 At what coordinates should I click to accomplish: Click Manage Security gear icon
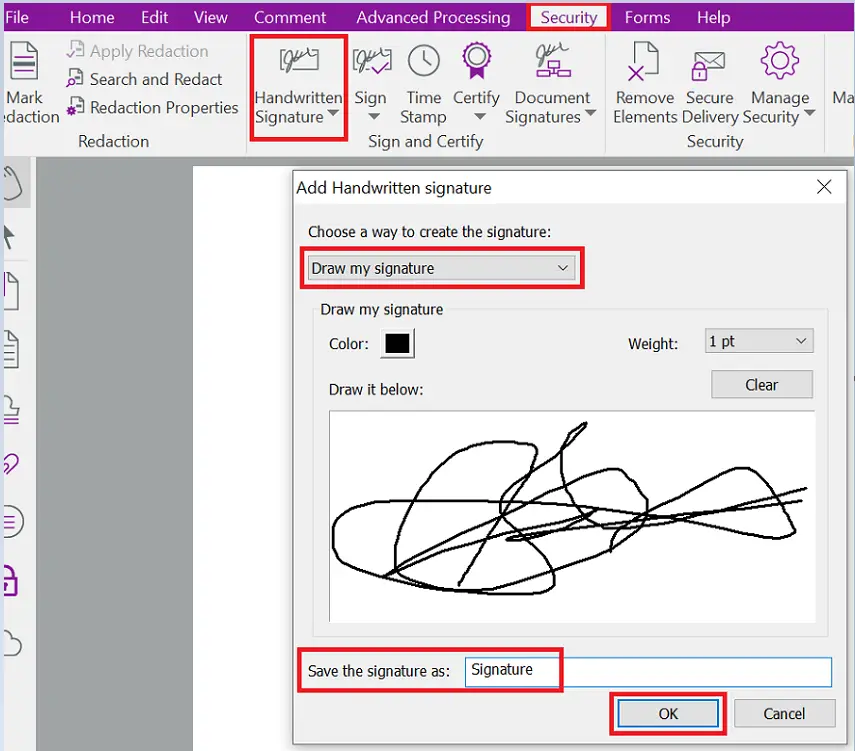click(780, 60)
